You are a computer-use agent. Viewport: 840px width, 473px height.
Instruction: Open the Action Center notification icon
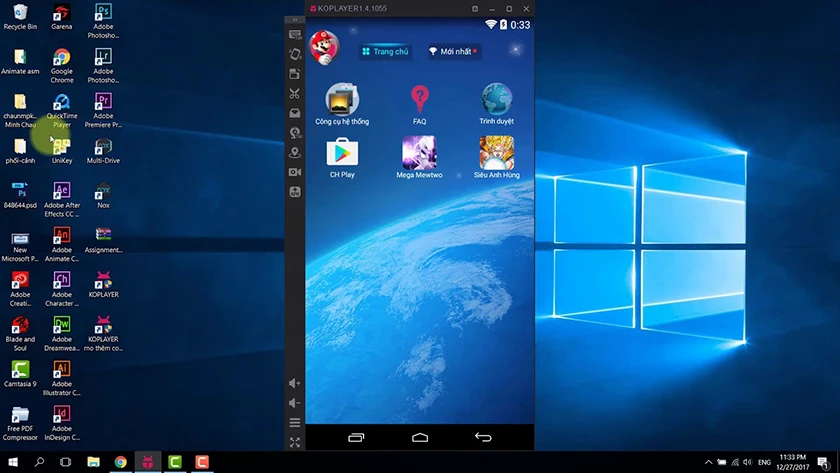point(823,462)
